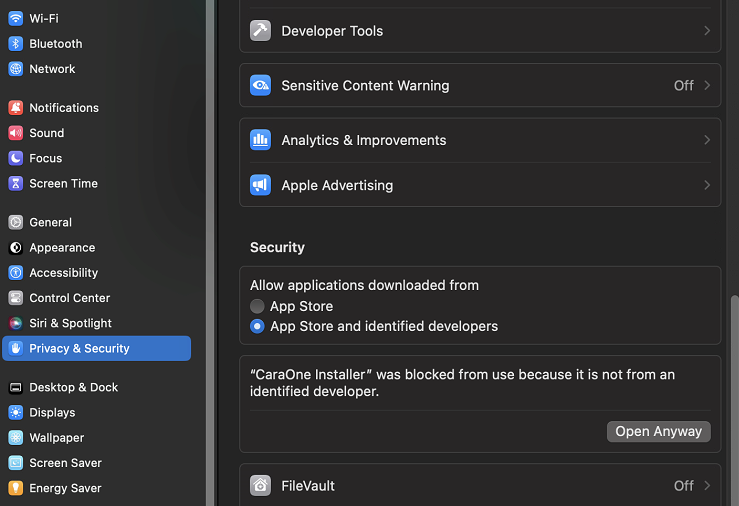Click the FileVault house icon
Image resolution: width=739 pixels, height=506 pixels.
(x=260, y=486)
